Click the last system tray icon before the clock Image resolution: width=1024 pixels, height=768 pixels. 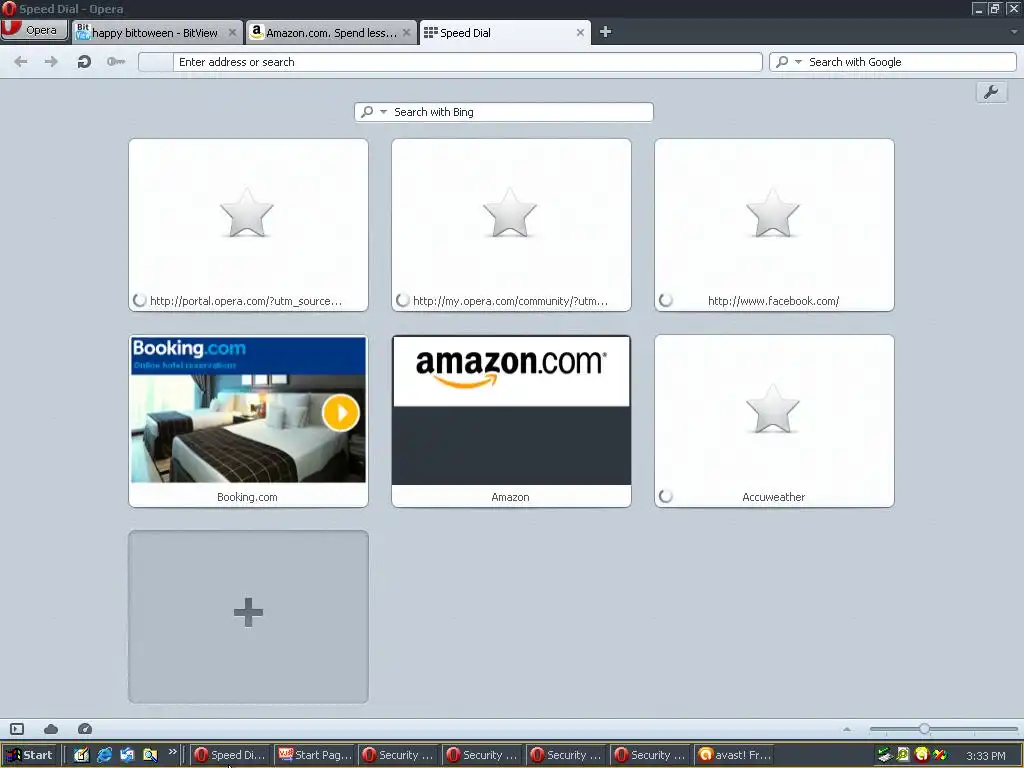pyautogui.click(x=940, y=755)
